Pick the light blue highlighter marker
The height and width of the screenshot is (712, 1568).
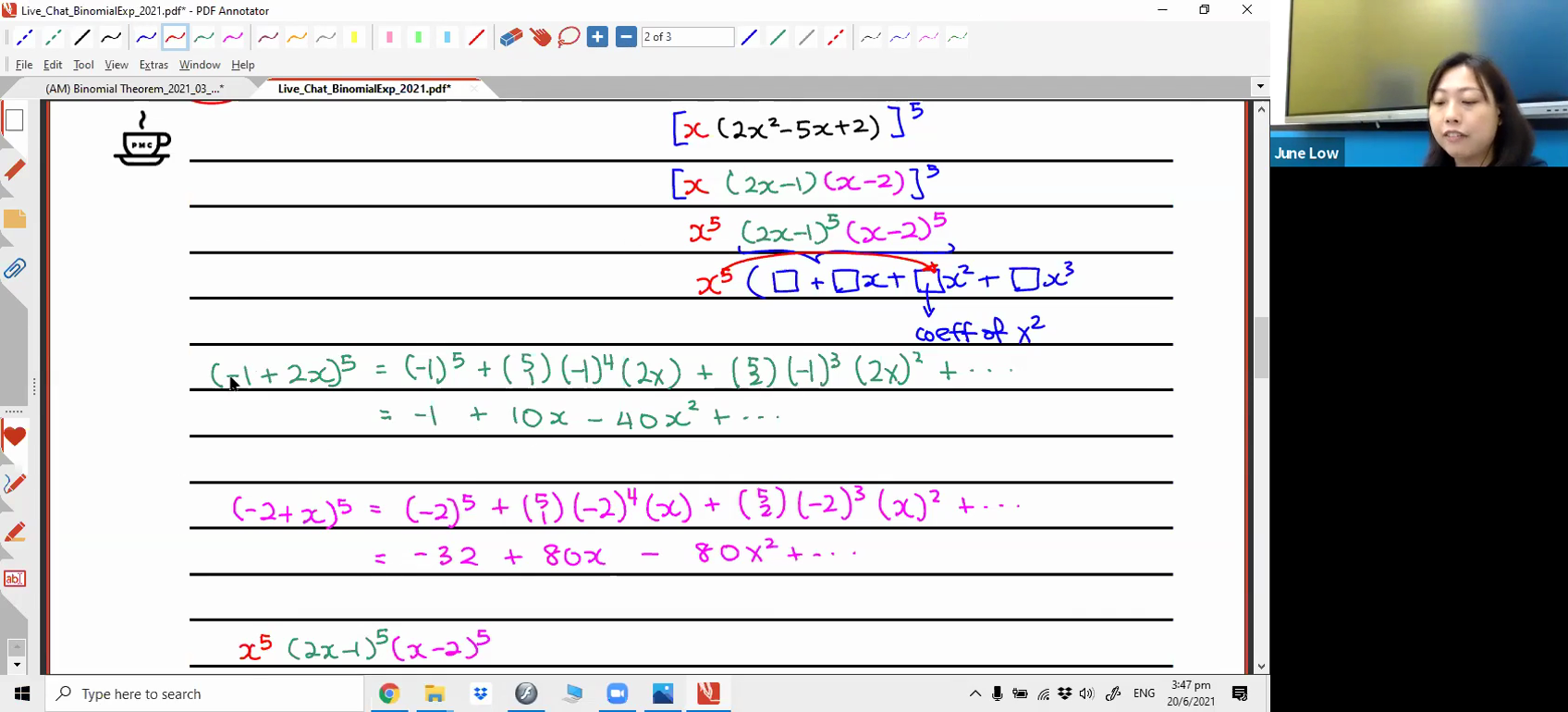447,38
